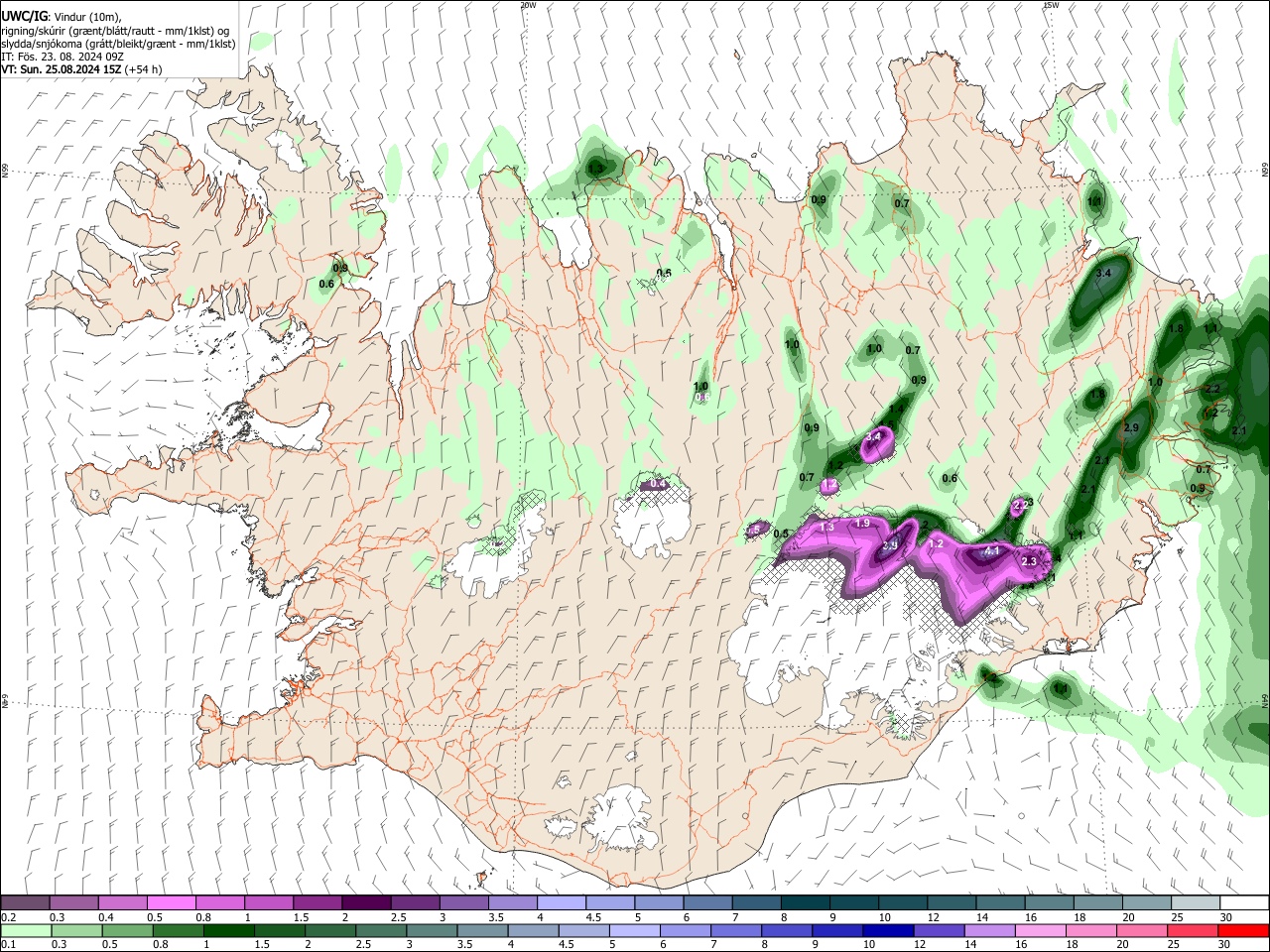
Task: Click the 'VT: Sun. 25.08.2024 15Z (+54 h)' line
Action: [x=81, y=69]
